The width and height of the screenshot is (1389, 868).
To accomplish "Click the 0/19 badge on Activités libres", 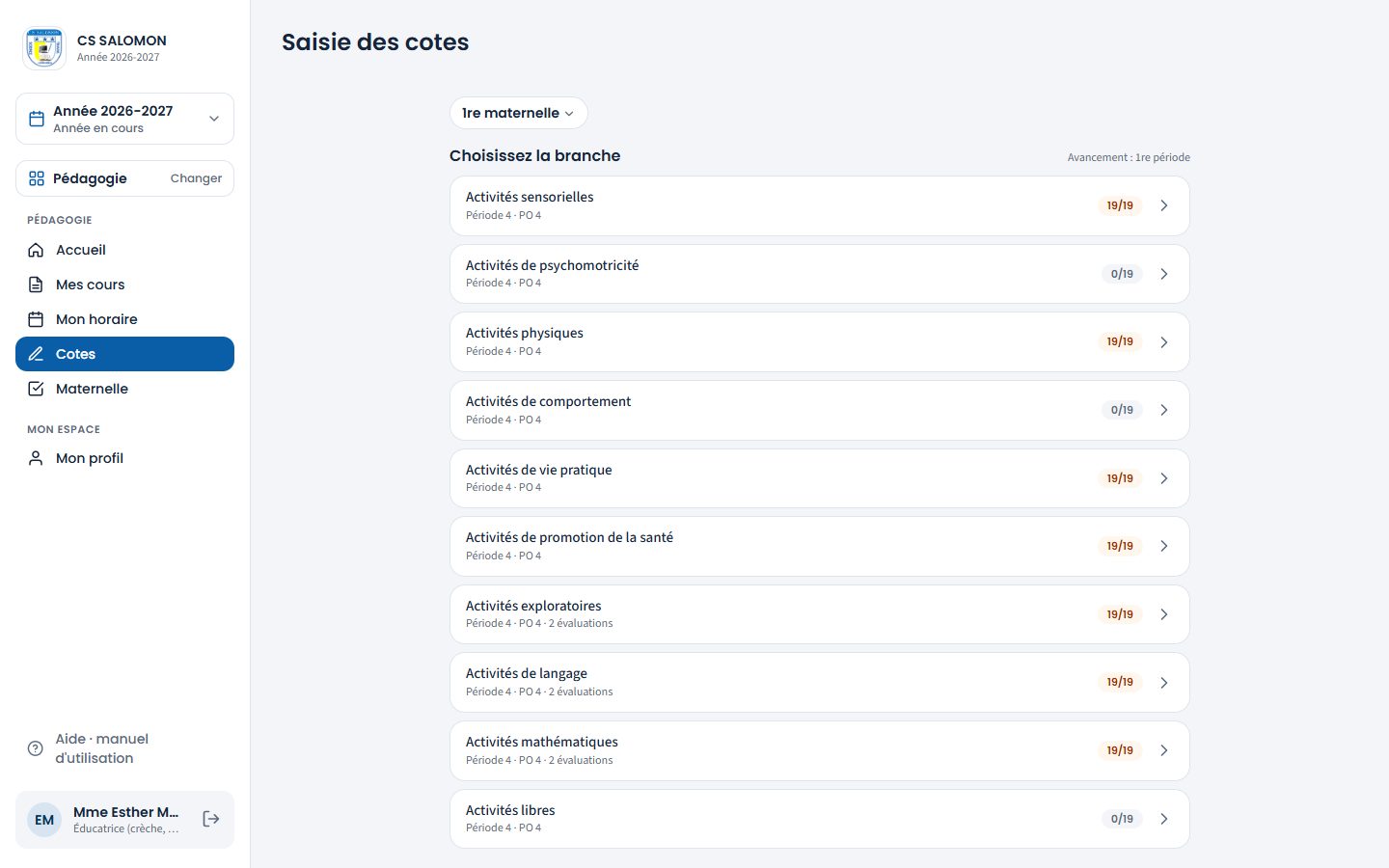I will [1122, 819].
